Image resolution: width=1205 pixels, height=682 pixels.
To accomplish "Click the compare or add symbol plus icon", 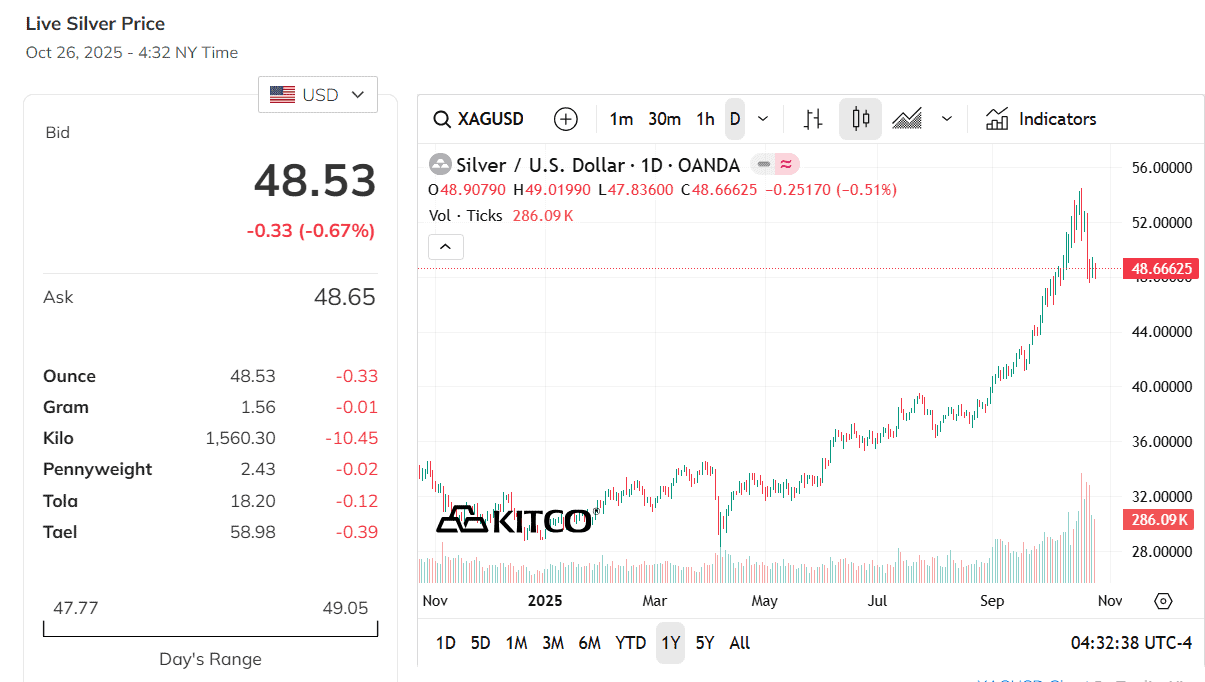I will 566,119.
